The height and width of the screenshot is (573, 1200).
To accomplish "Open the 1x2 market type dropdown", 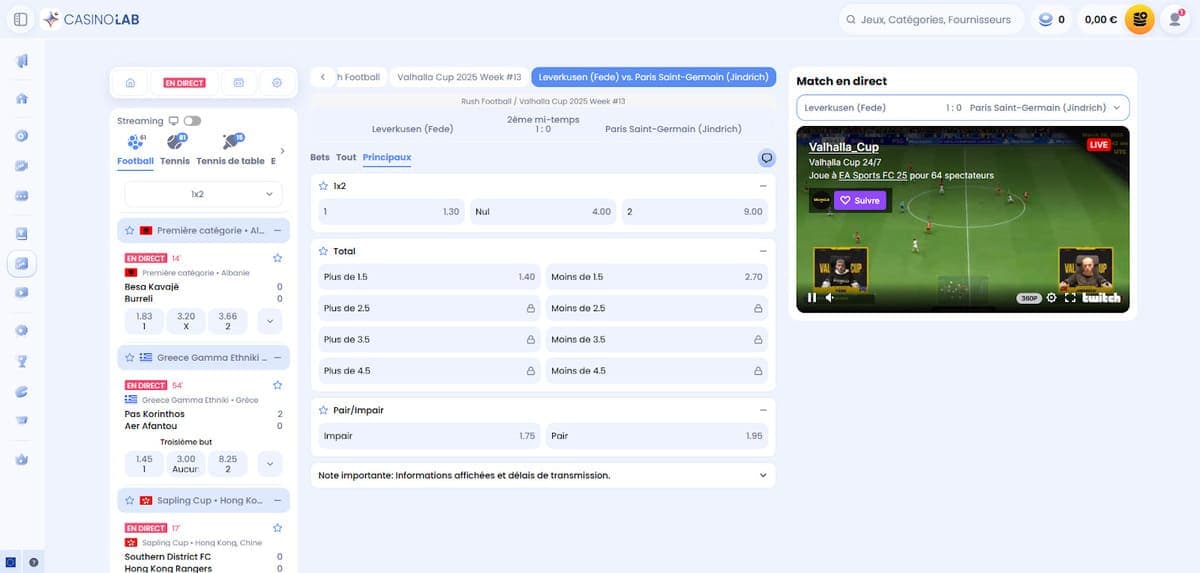I will pyautogui.click(x=203, y=194).
